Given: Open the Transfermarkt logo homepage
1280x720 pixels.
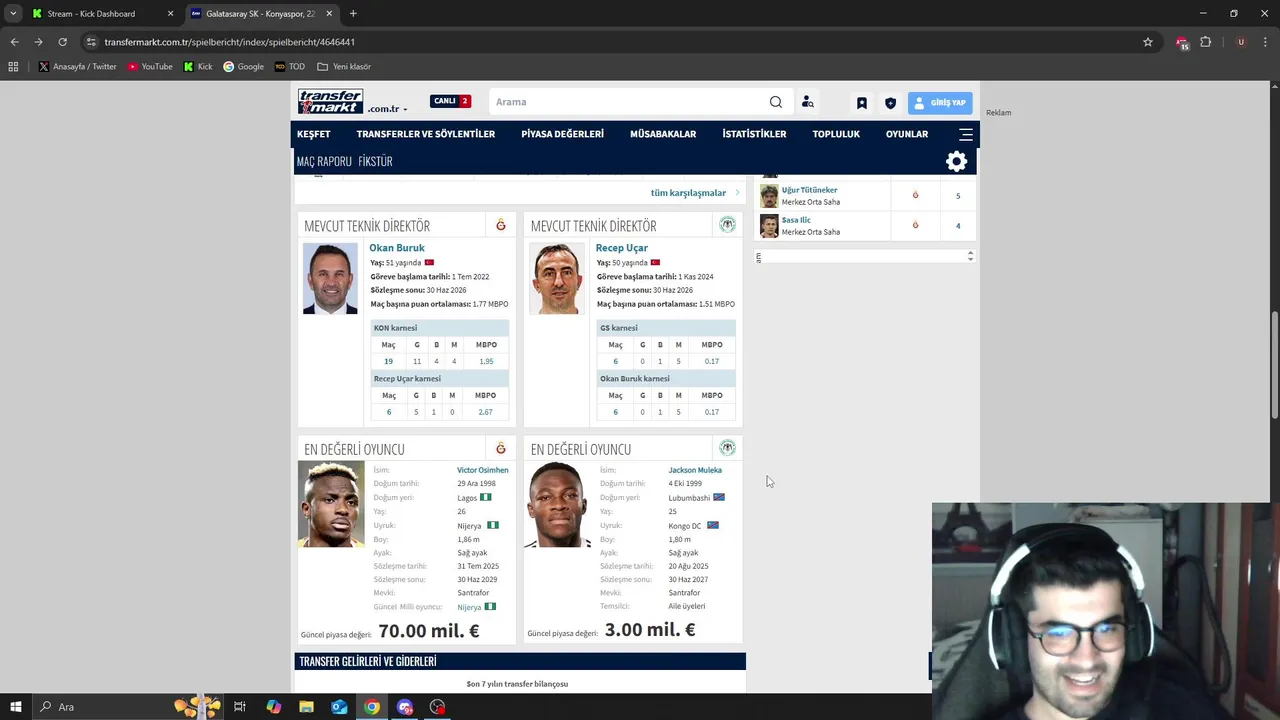Looking at the screenshot, I should [x=330, y=102].
